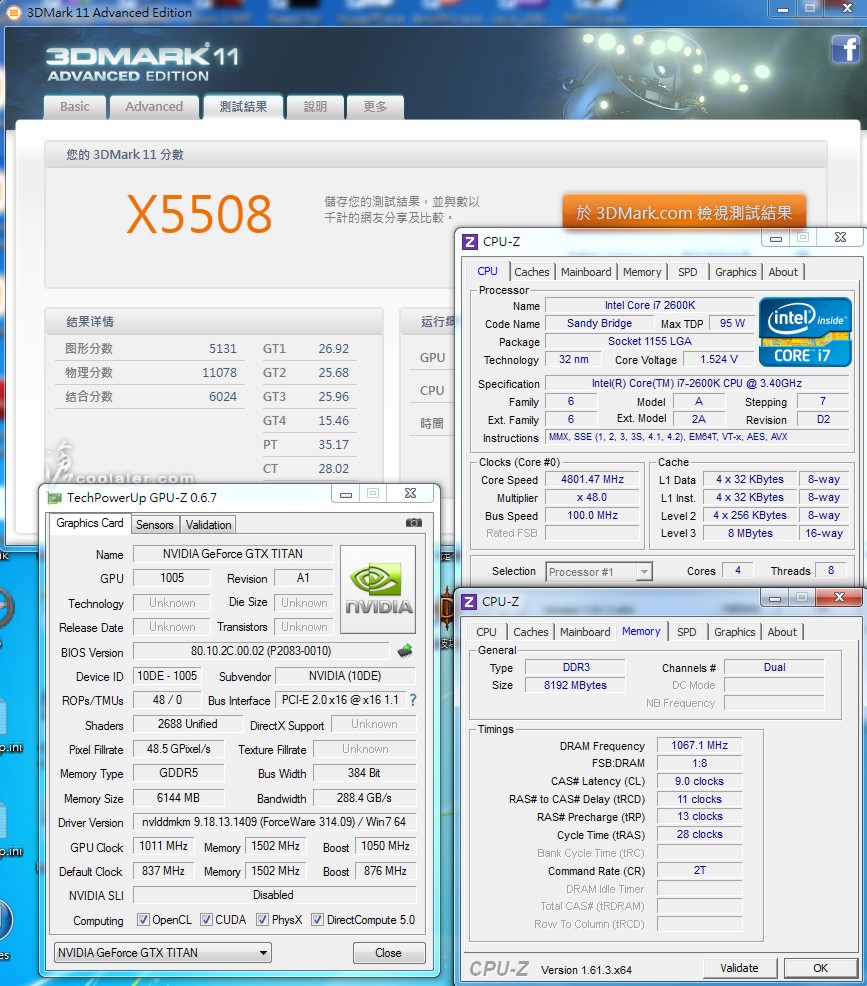Click the DRAM Frequency value 1067.1 MHz

pyautogui.click(x=699, y=745)
